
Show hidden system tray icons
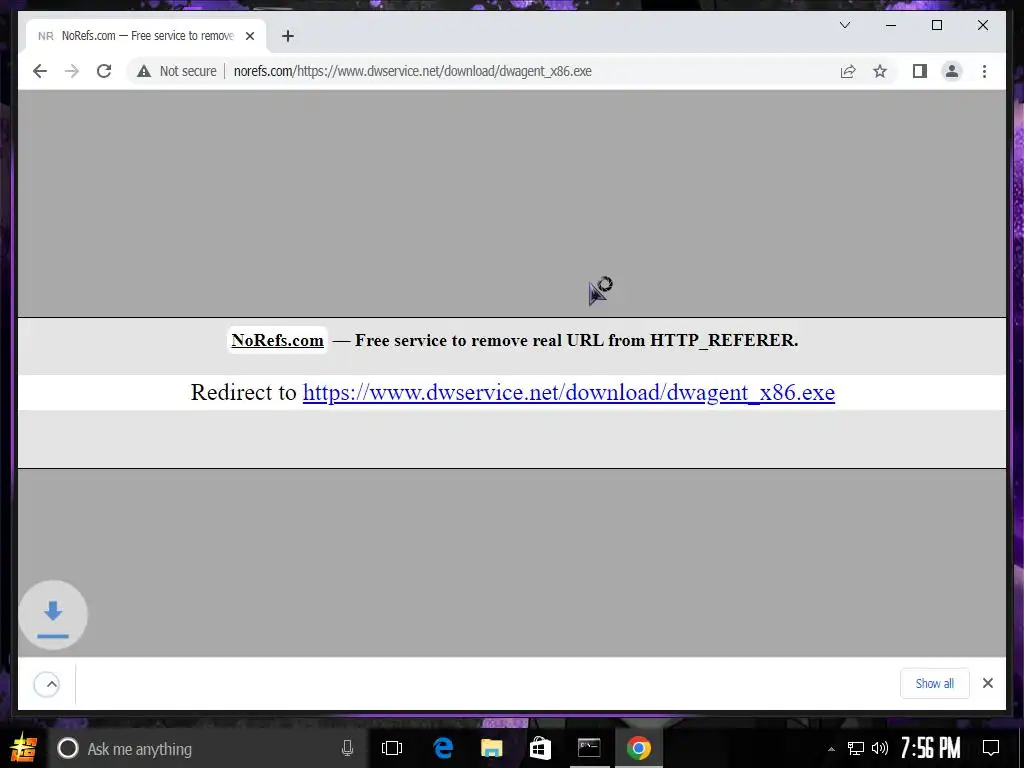point(831,749)
